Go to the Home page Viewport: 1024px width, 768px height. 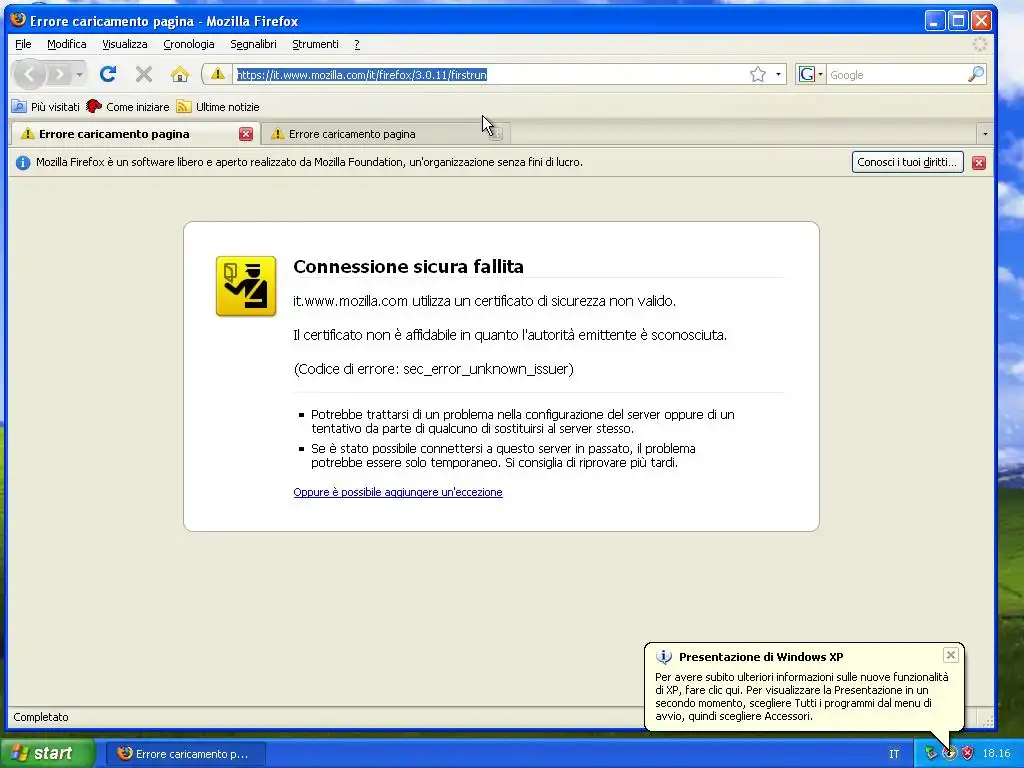[x=180, y=74]
